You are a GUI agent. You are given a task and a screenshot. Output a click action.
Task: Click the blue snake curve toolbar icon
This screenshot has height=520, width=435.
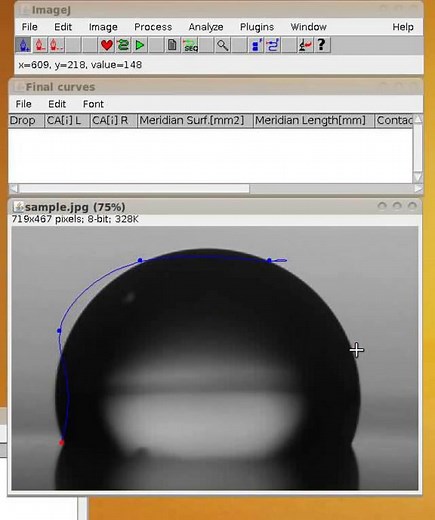pyautogui.click(x=272, y=45)
